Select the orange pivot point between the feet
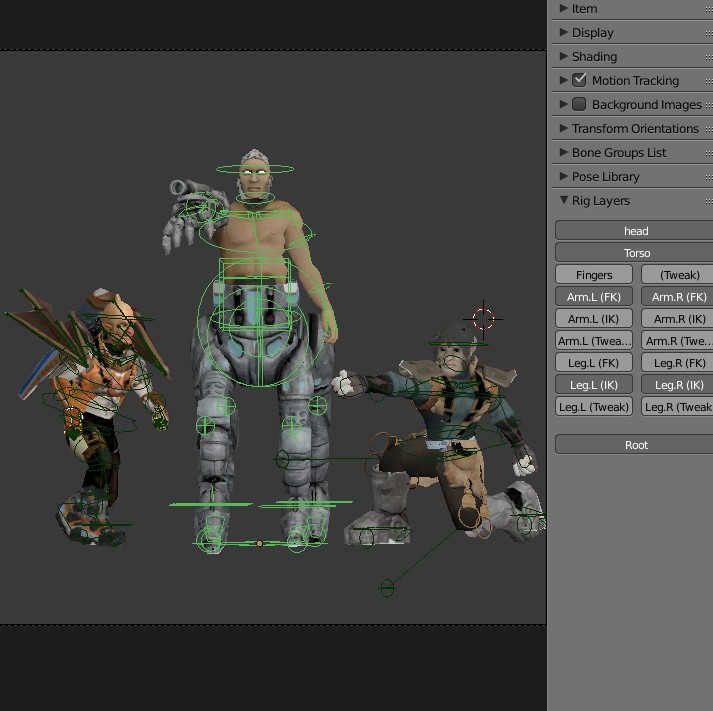 tap(260, 543)
